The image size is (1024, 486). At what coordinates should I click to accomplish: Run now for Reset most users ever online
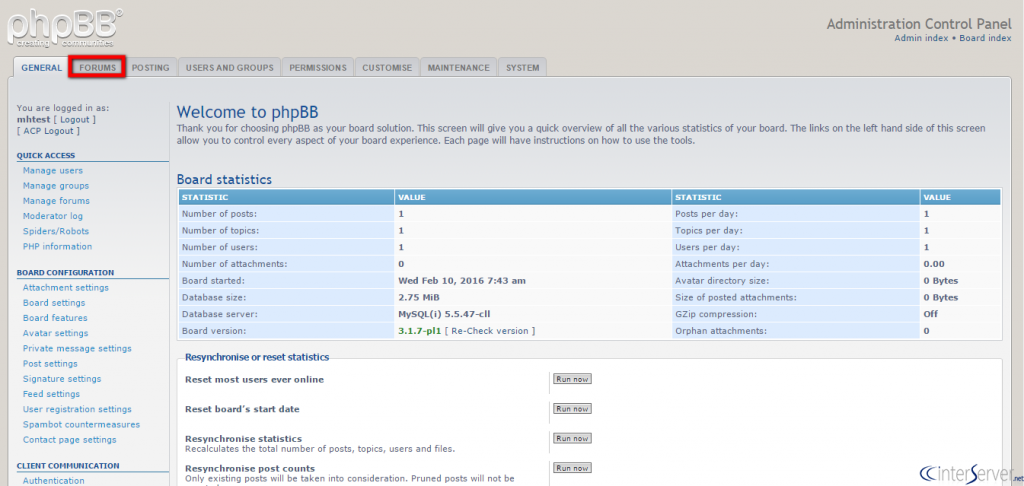(572, 379)
